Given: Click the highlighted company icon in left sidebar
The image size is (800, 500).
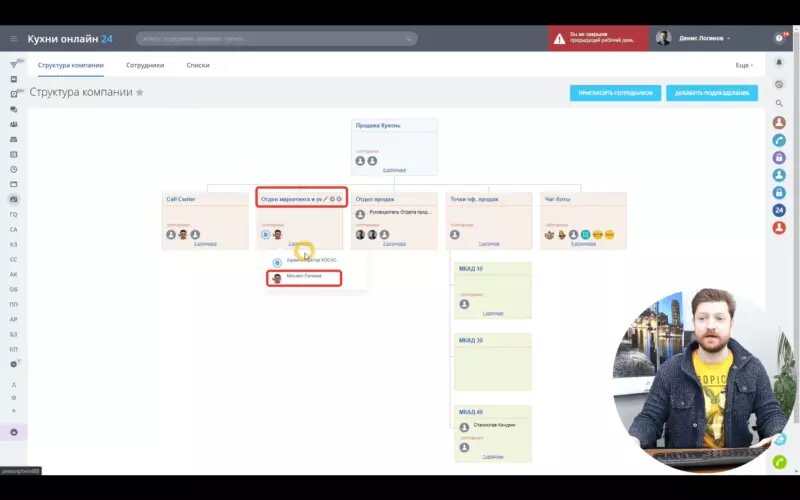Looking at the screenshot, I should click(x=14, y=199).
